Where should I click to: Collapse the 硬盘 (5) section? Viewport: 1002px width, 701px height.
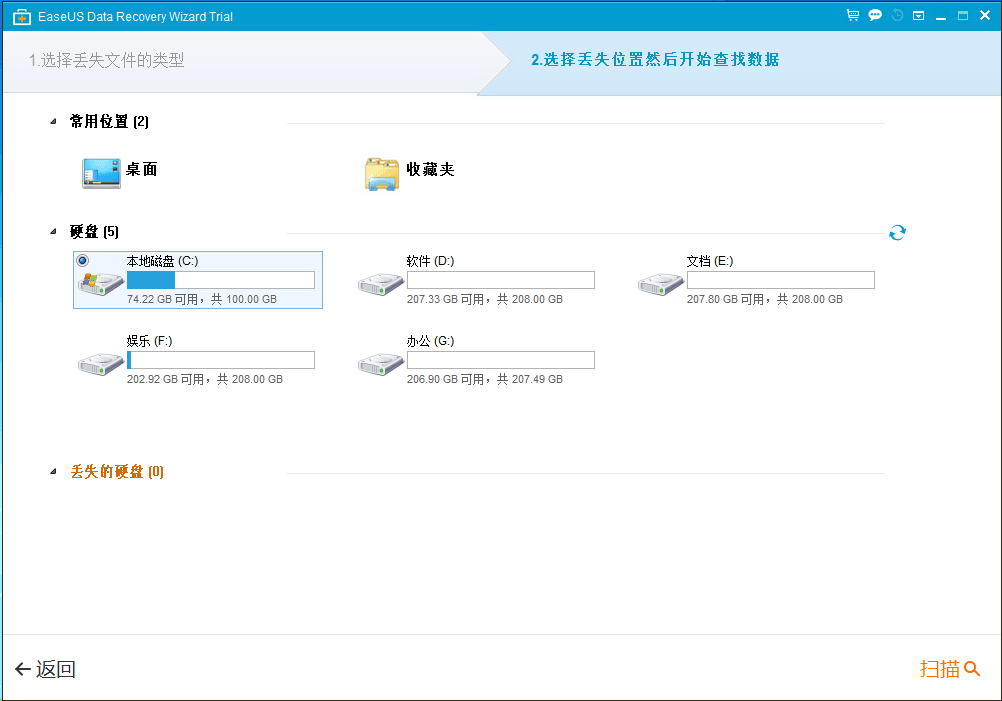coord(53,231)
